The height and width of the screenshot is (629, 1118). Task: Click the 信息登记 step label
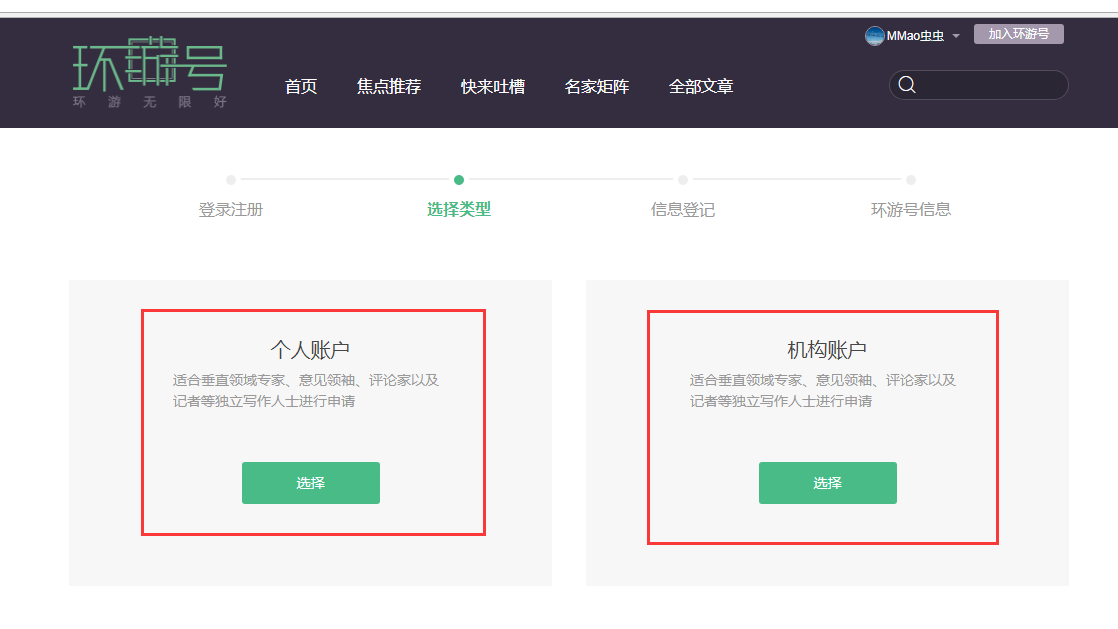coord(682,210)
